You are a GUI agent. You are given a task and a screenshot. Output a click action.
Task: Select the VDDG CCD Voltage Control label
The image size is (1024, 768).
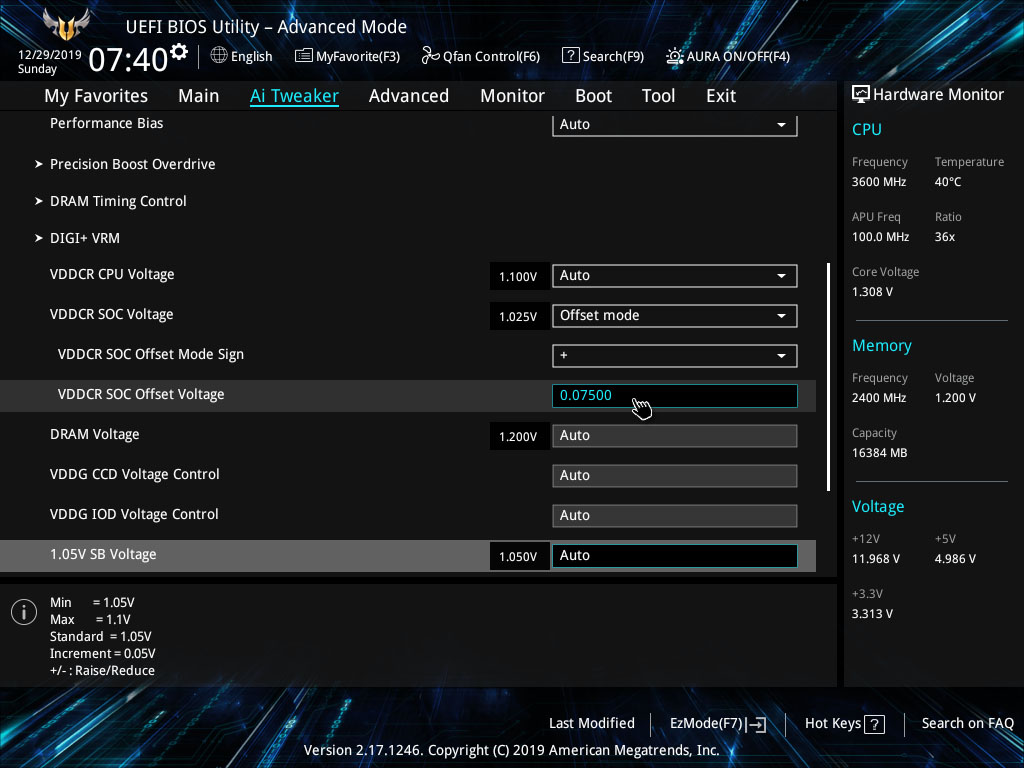[x=135, y=474]
